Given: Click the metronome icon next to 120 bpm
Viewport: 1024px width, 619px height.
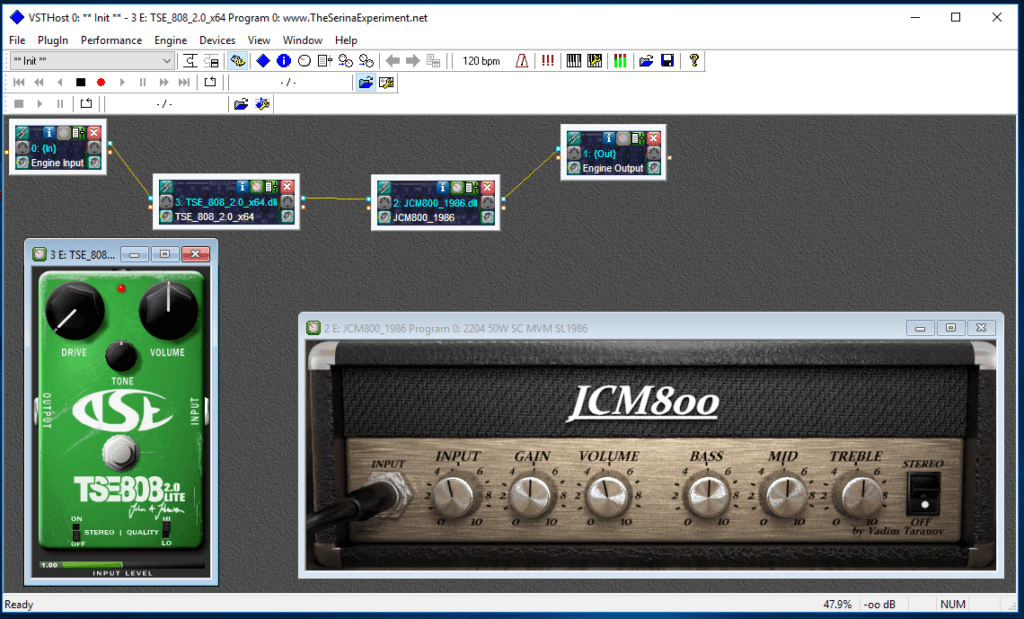Looking at the screenshot, I should [x=522, y=61].
